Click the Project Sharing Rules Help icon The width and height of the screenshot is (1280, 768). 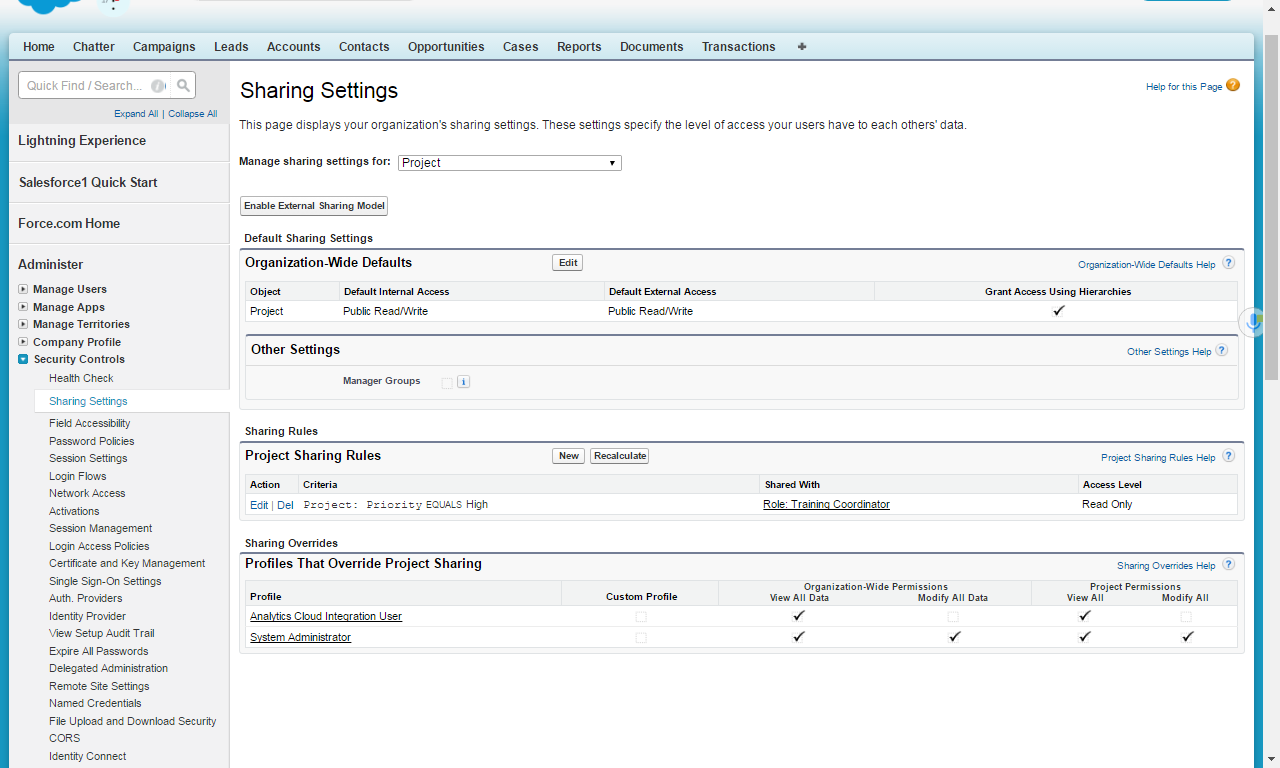coord(1228,457)
